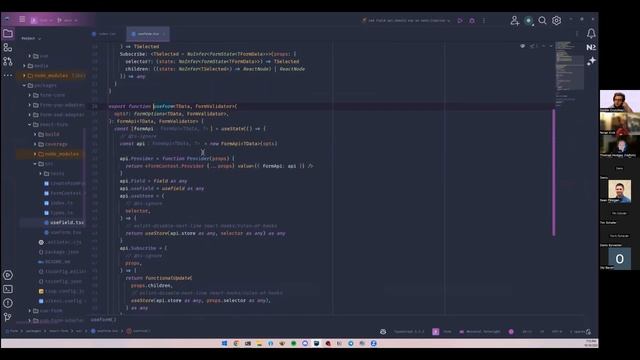This screenshot has width=640, height=360.
Task: Open the Notifications bell panel
Action: pos(591,33)
